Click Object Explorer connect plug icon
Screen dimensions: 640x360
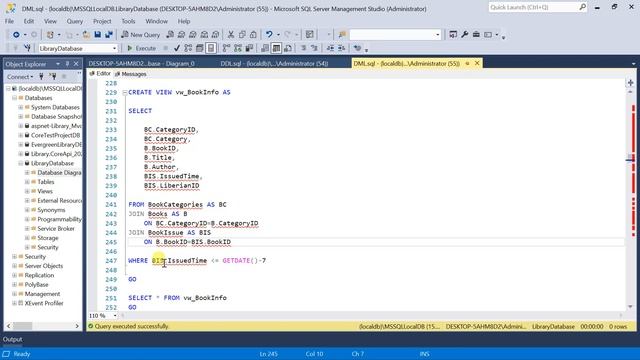(41, 76)
